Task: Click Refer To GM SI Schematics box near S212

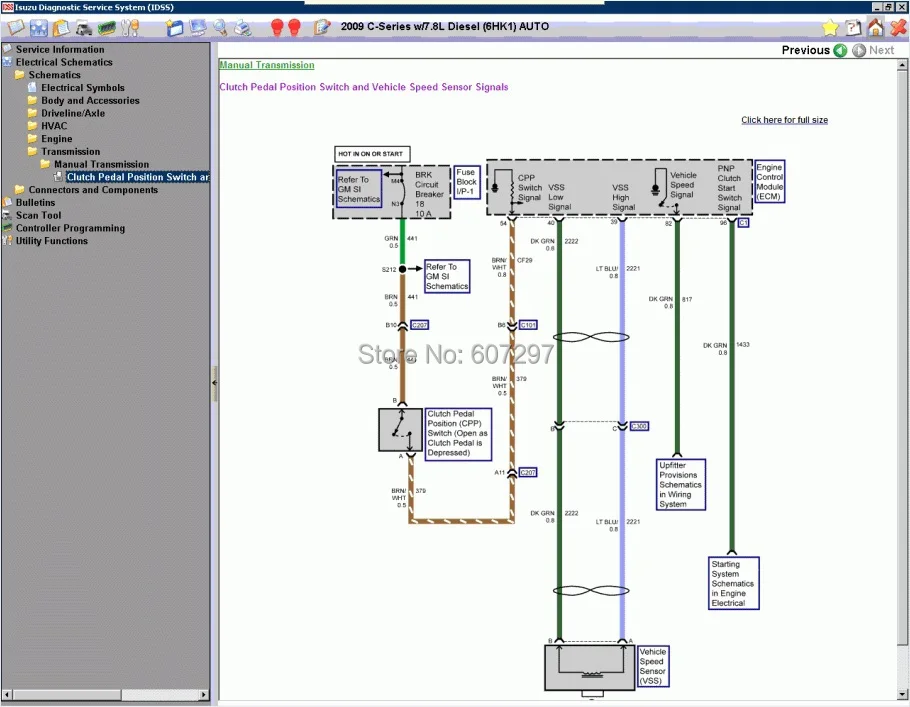Action: click(447, 276)
